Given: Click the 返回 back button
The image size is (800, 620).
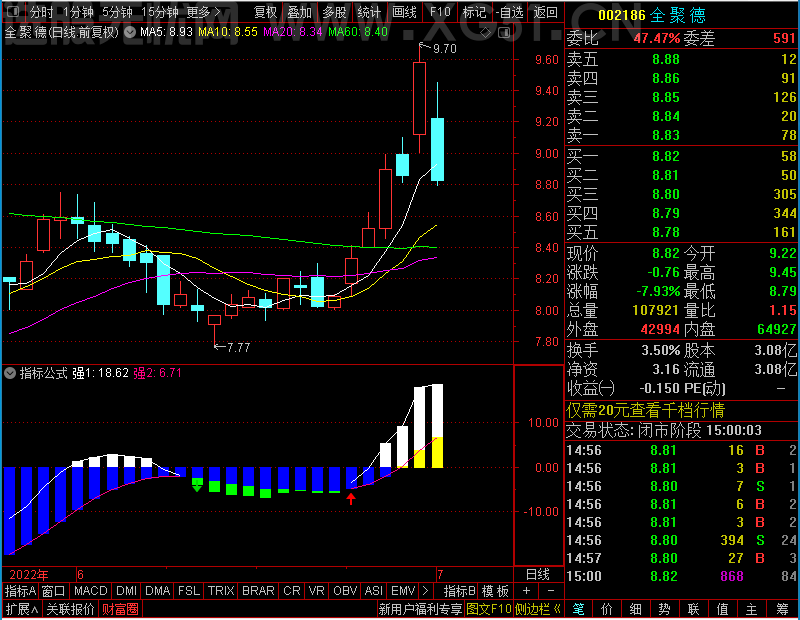Looking at the screenshot, I should (x=545, y=12).
